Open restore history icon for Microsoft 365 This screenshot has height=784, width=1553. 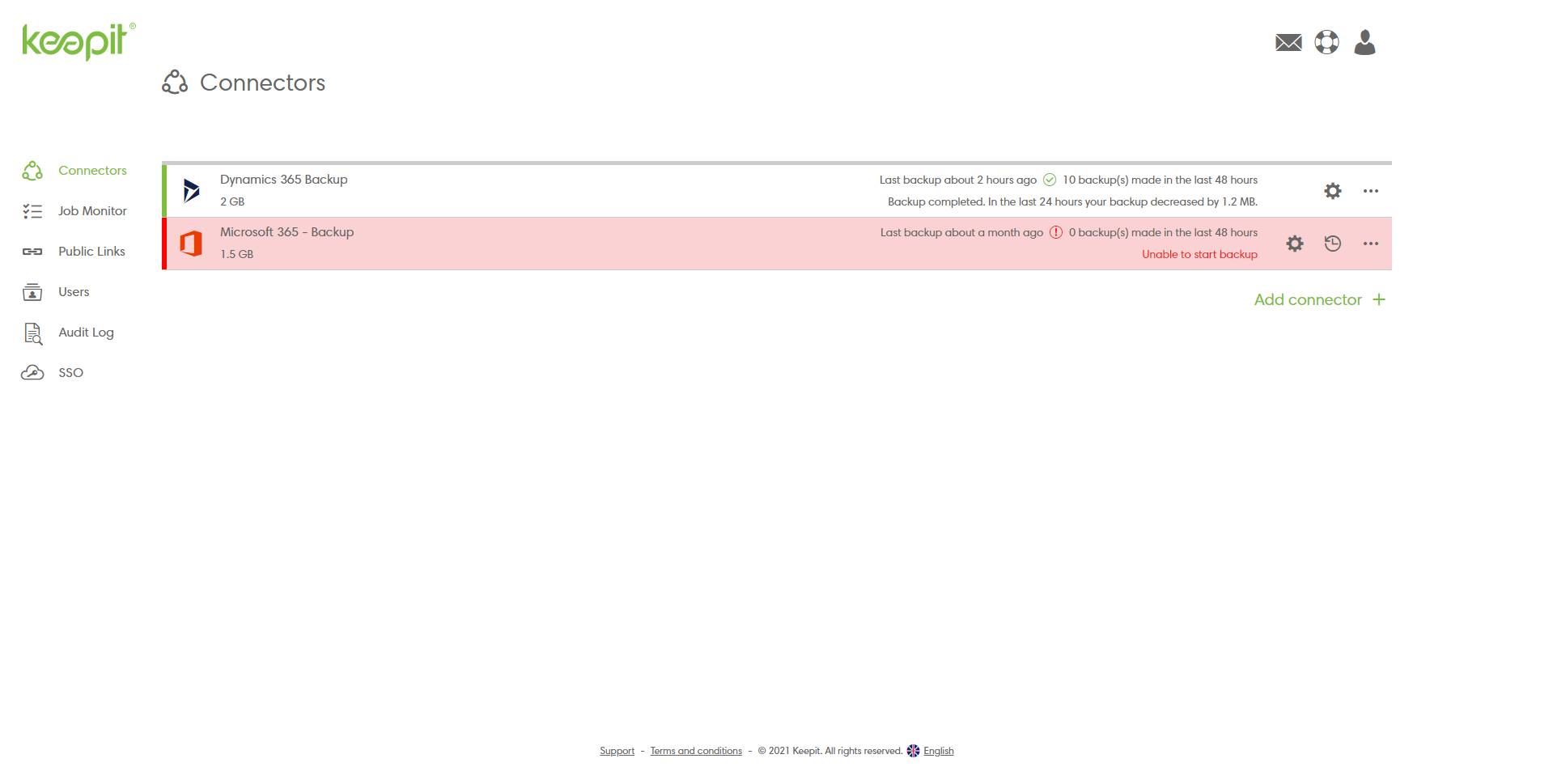pyautogui.click(x=1333, y=244)
